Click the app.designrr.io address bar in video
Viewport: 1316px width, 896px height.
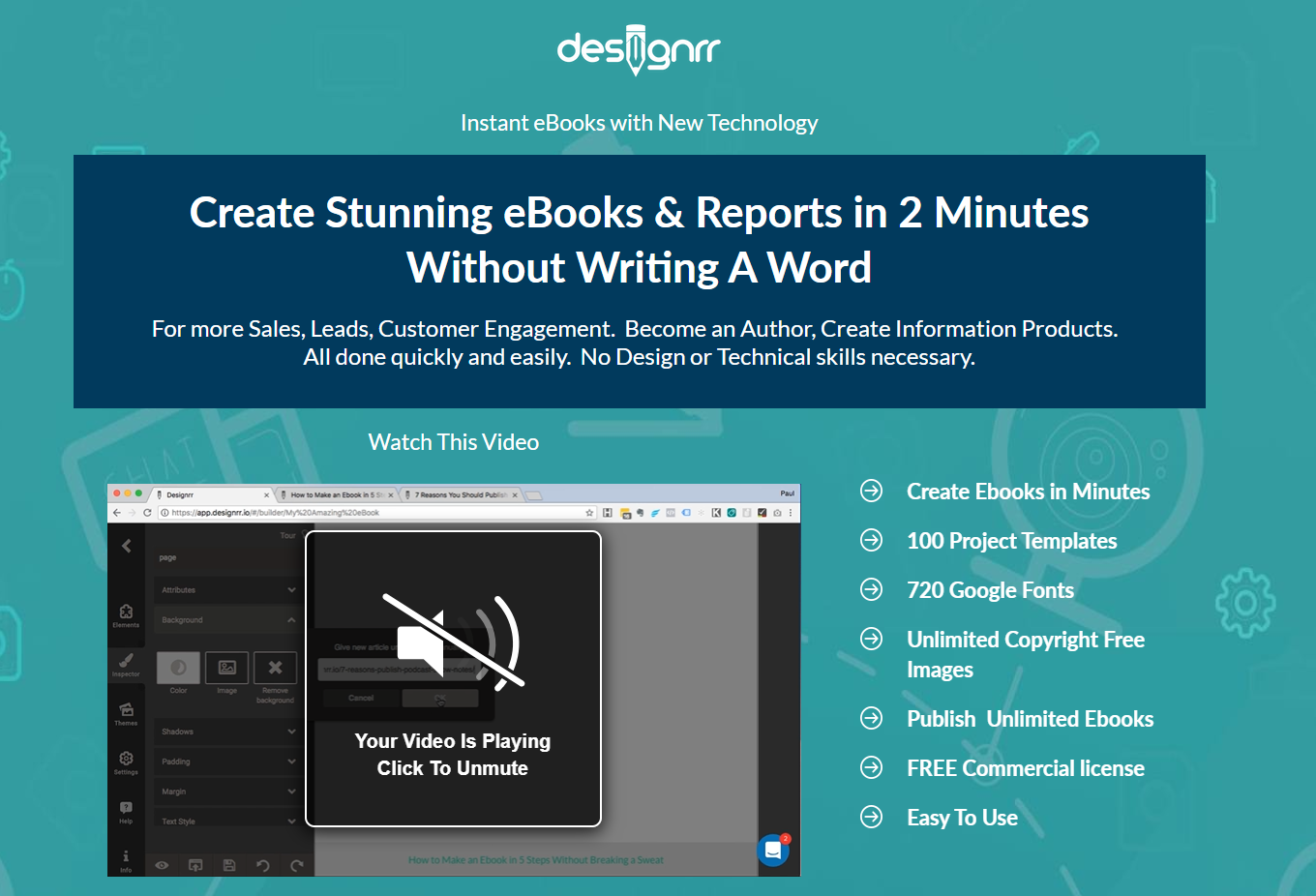click(377, 513)
